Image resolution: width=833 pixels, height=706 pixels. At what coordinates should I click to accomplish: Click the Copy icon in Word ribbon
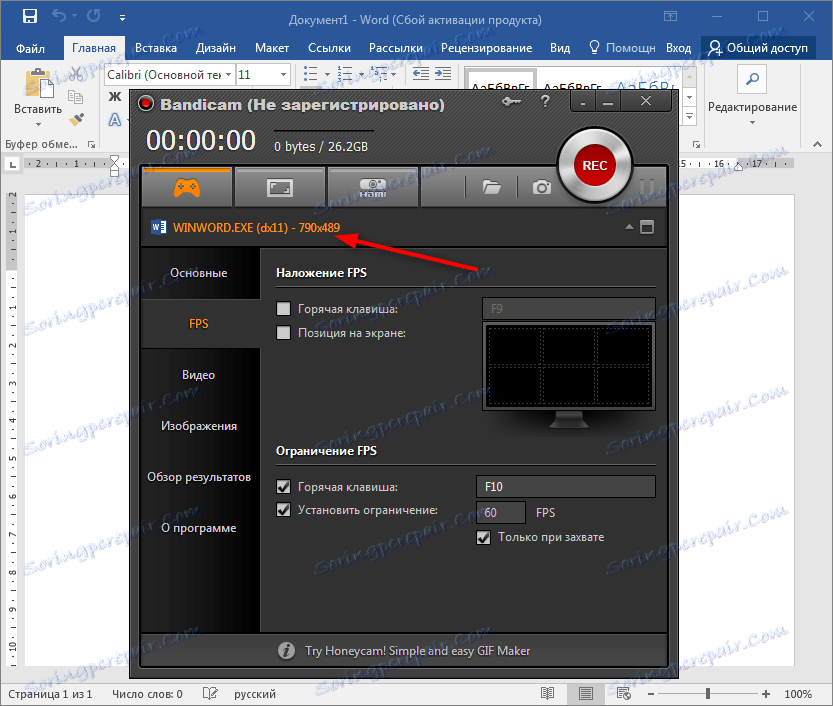pos(75,96)
